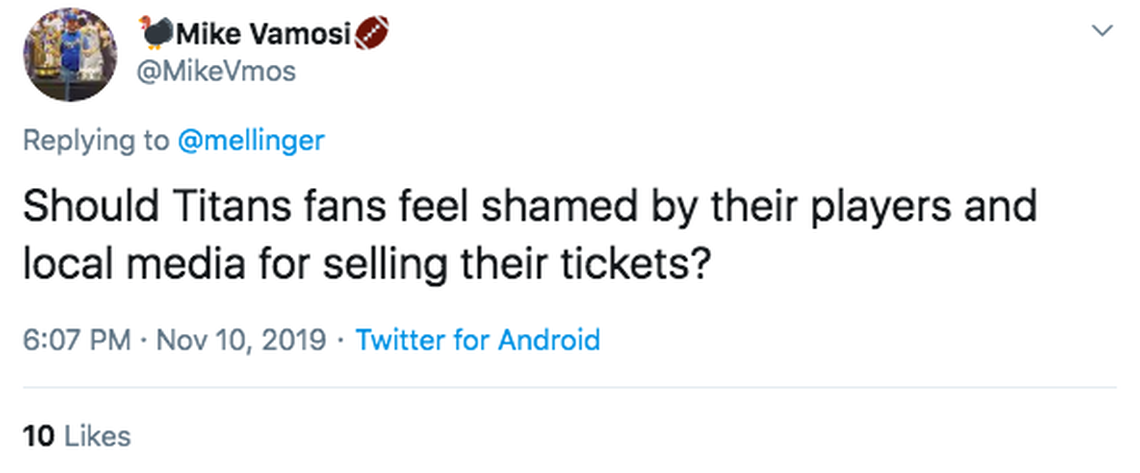1140x473 pixels.
Task: Open the @mellinger profile link
Action: pyautogui.click(x=251, y=141)
